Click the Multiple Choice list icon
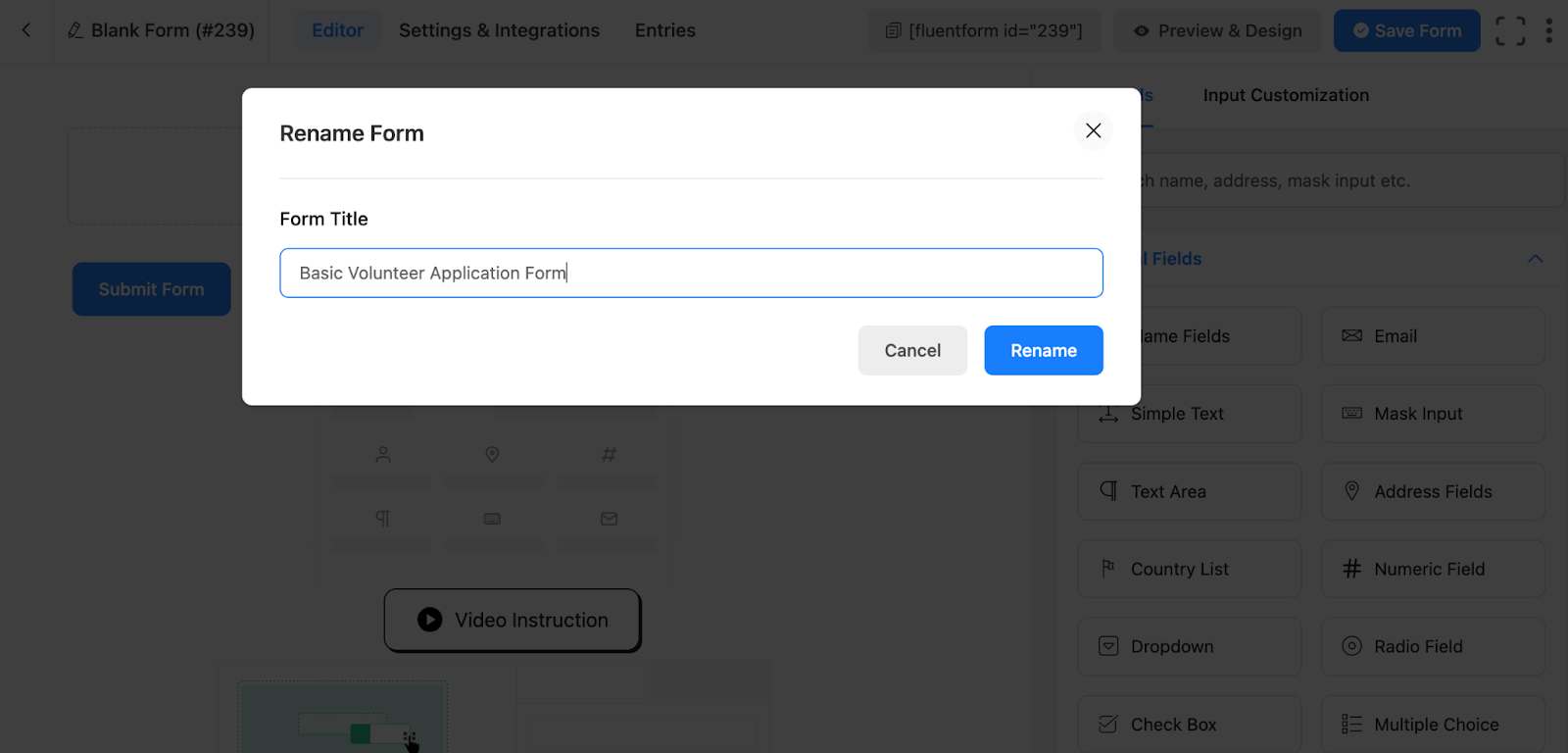Screen dimensions: 1568x753 point(1351,724)
